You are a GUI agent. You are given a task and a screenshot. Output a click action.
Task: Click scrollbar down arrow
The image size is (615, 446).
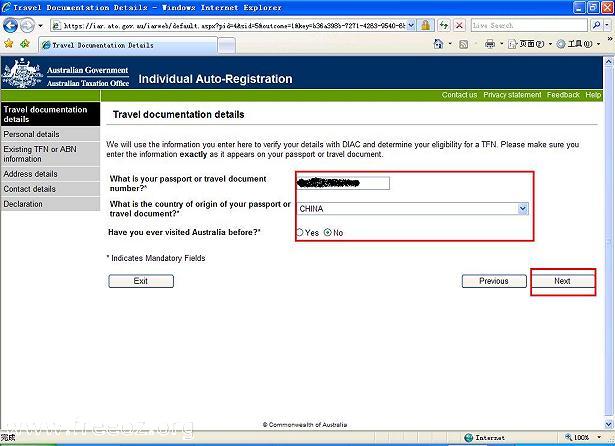pyautogui.click(x=608, y=424)
